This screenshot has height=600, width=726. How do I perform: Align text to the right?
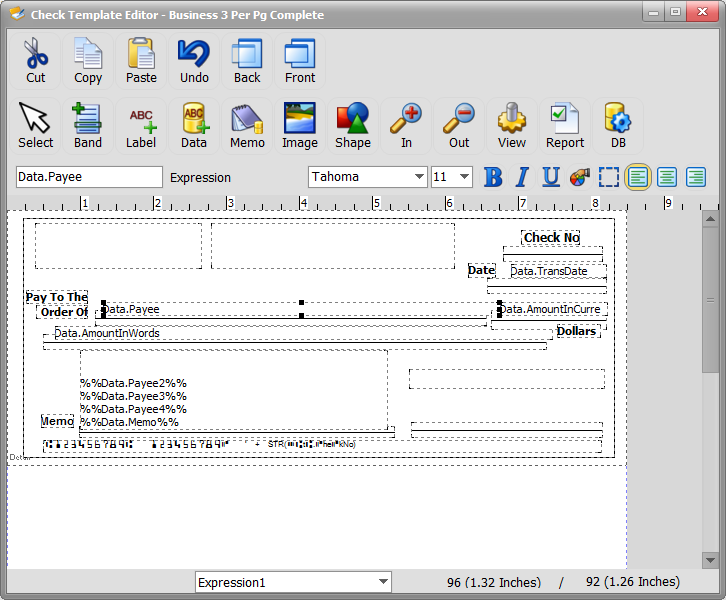(695, 177)
